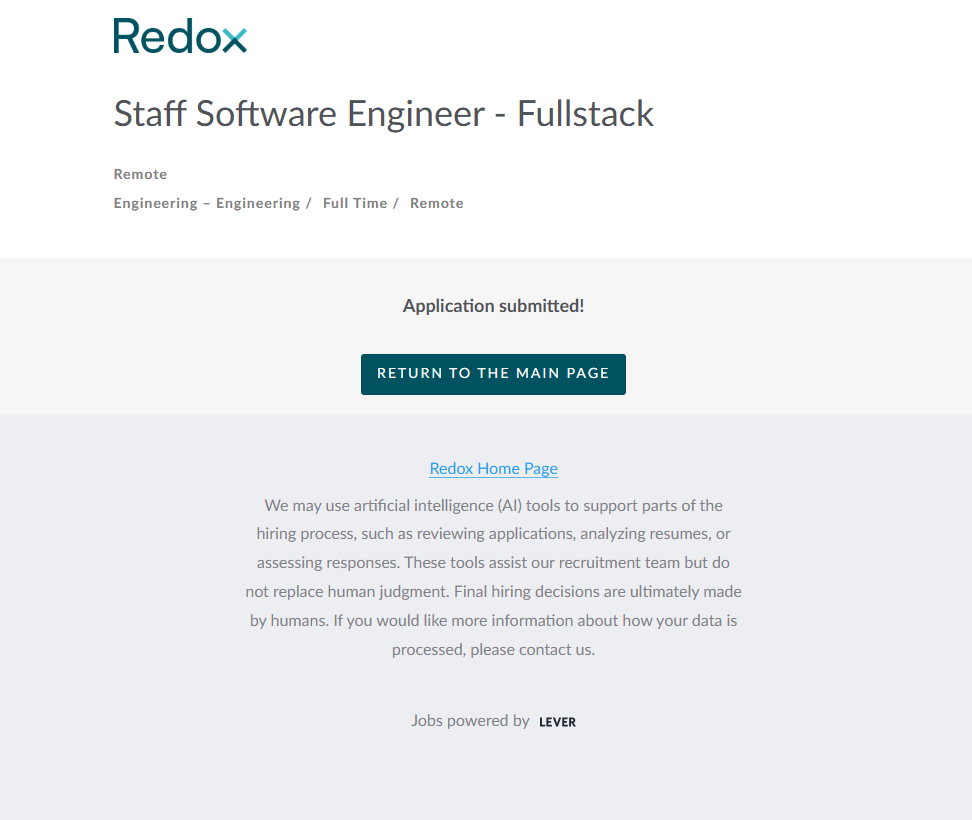This screenshot has width=972, height=820.
Task: Click the artificial intelligence (AI) phrase
Action: (437, 505)
